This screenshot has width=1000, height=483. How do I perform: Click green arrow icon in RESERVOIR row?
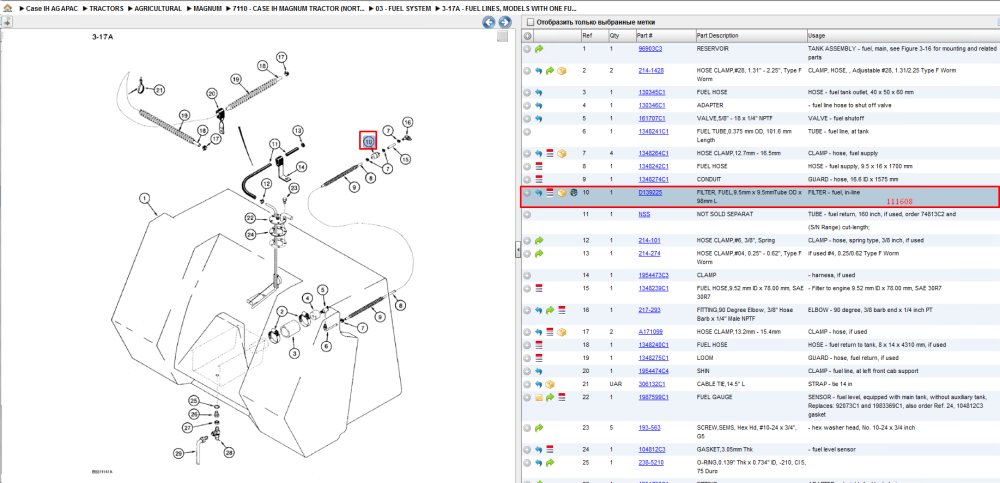tap(539, 48)
